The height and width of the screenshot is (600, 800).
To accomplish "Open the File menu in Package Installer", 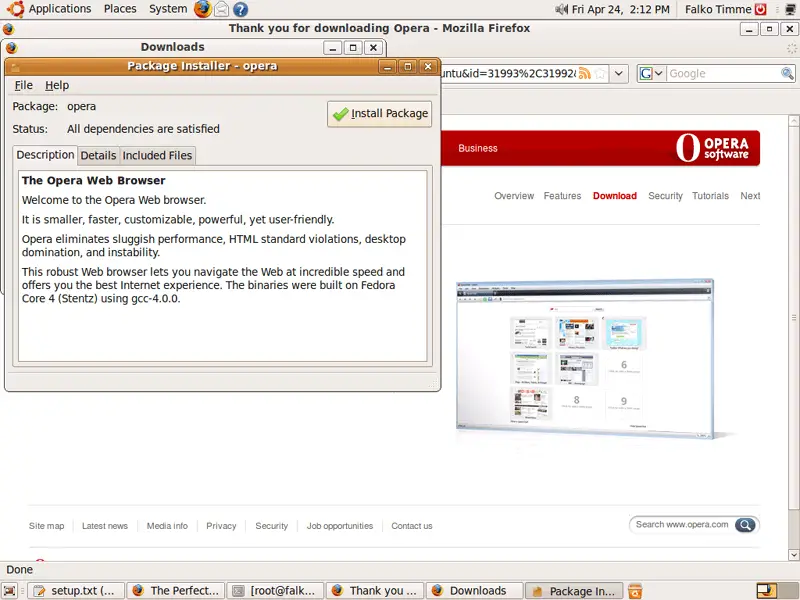I will coord(23,85).
